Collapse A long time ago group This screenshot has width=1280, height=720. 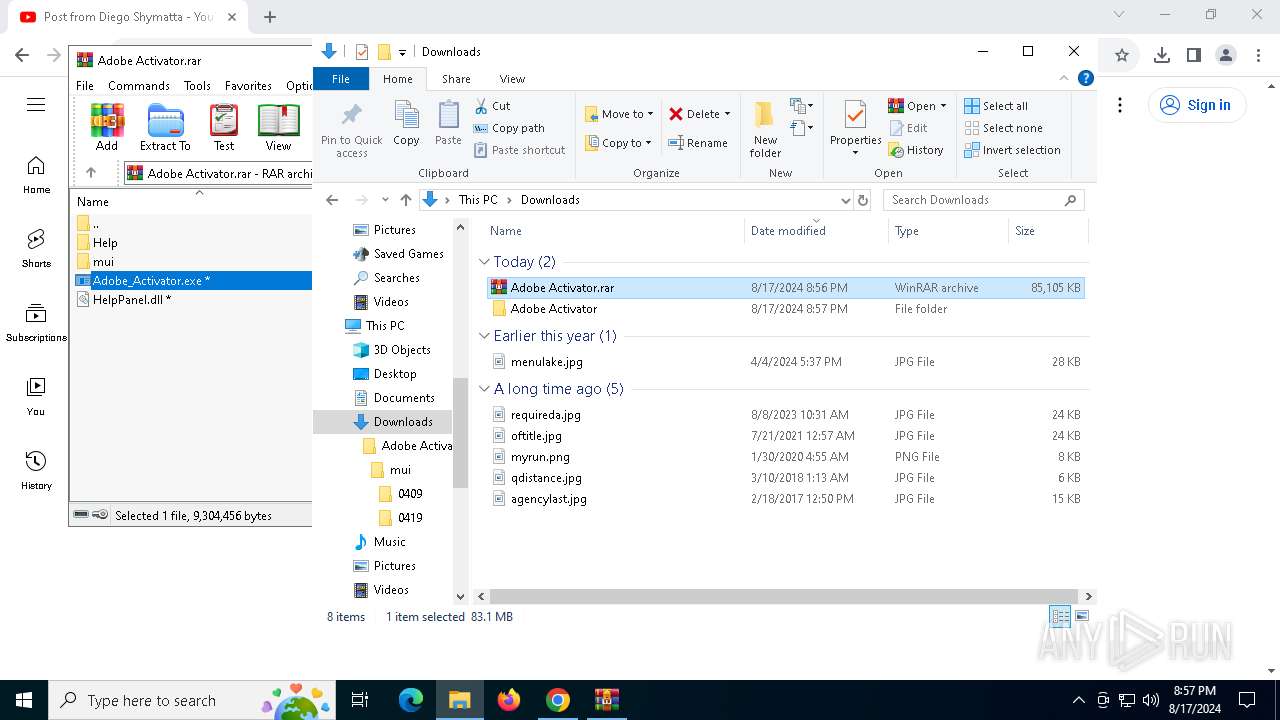(x=485, y=389)
